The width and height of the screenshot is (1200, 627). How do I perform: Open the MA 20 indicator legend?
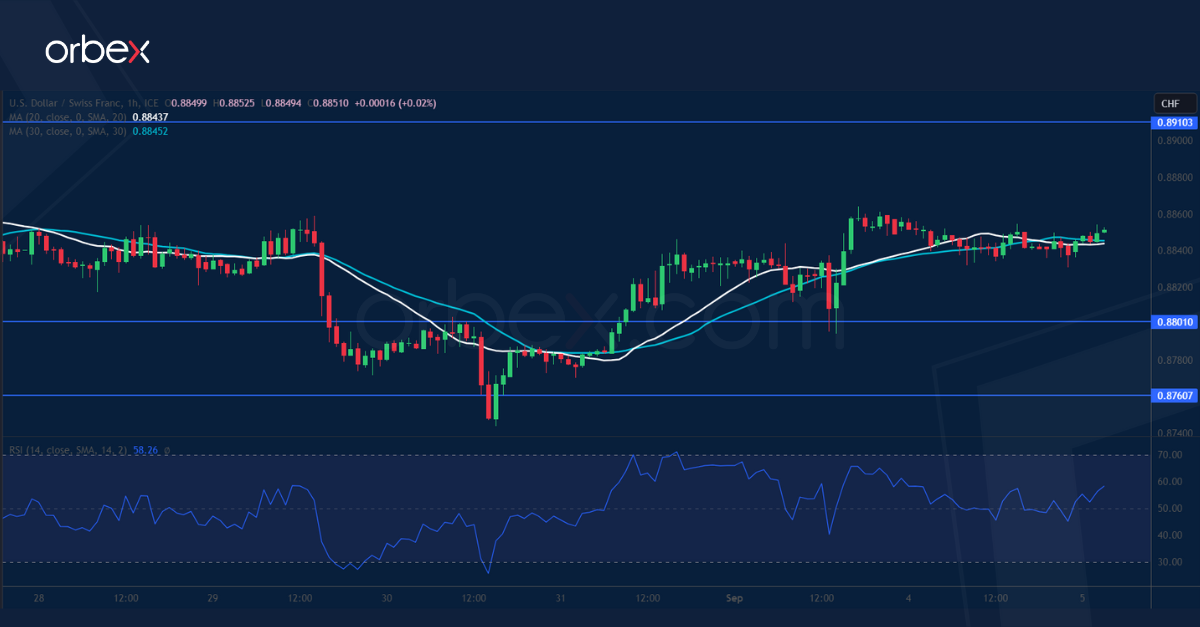[x=66, y=117]
